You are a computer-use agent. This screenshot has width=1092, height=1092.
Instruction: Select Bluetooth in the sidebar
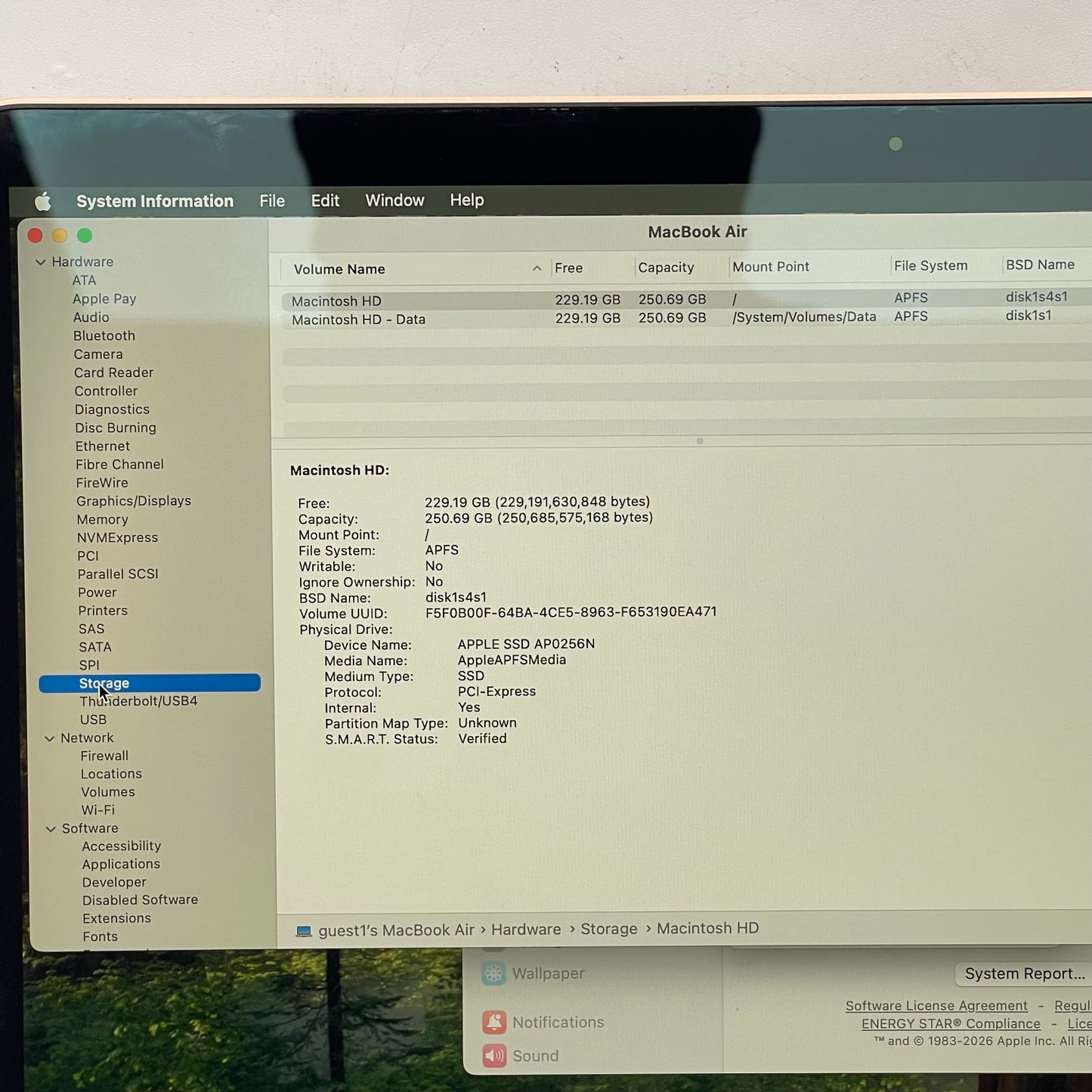click(x=104, y=336)
